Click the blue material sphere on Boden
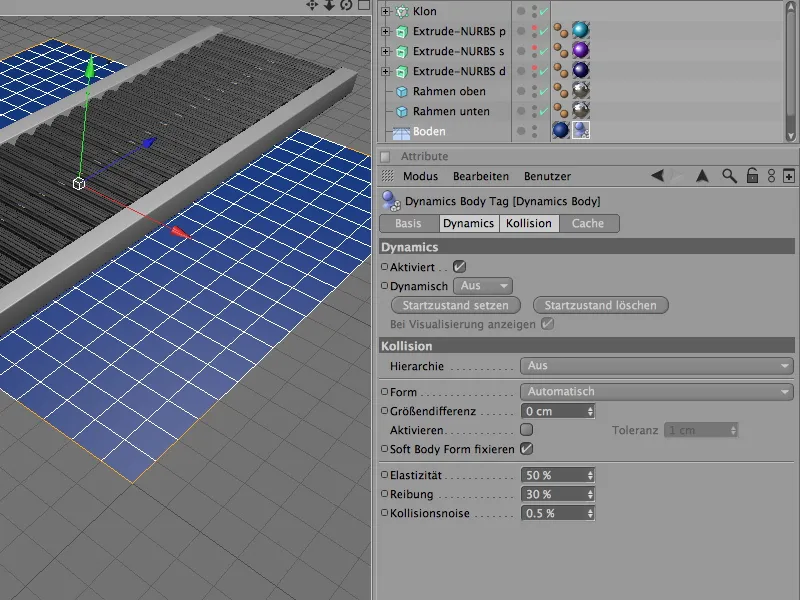The image size is (800, 600). tap(561, 131)
